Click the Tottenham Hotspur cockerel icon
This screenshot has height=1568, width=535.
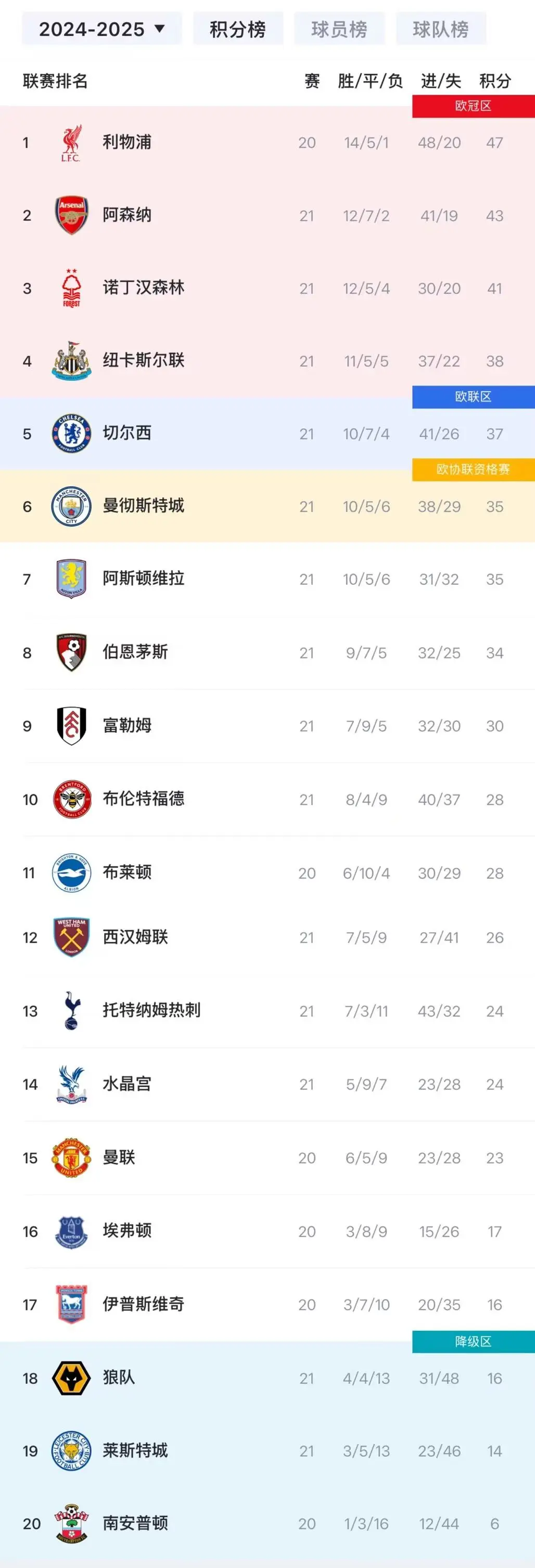tap(71, 1010)
